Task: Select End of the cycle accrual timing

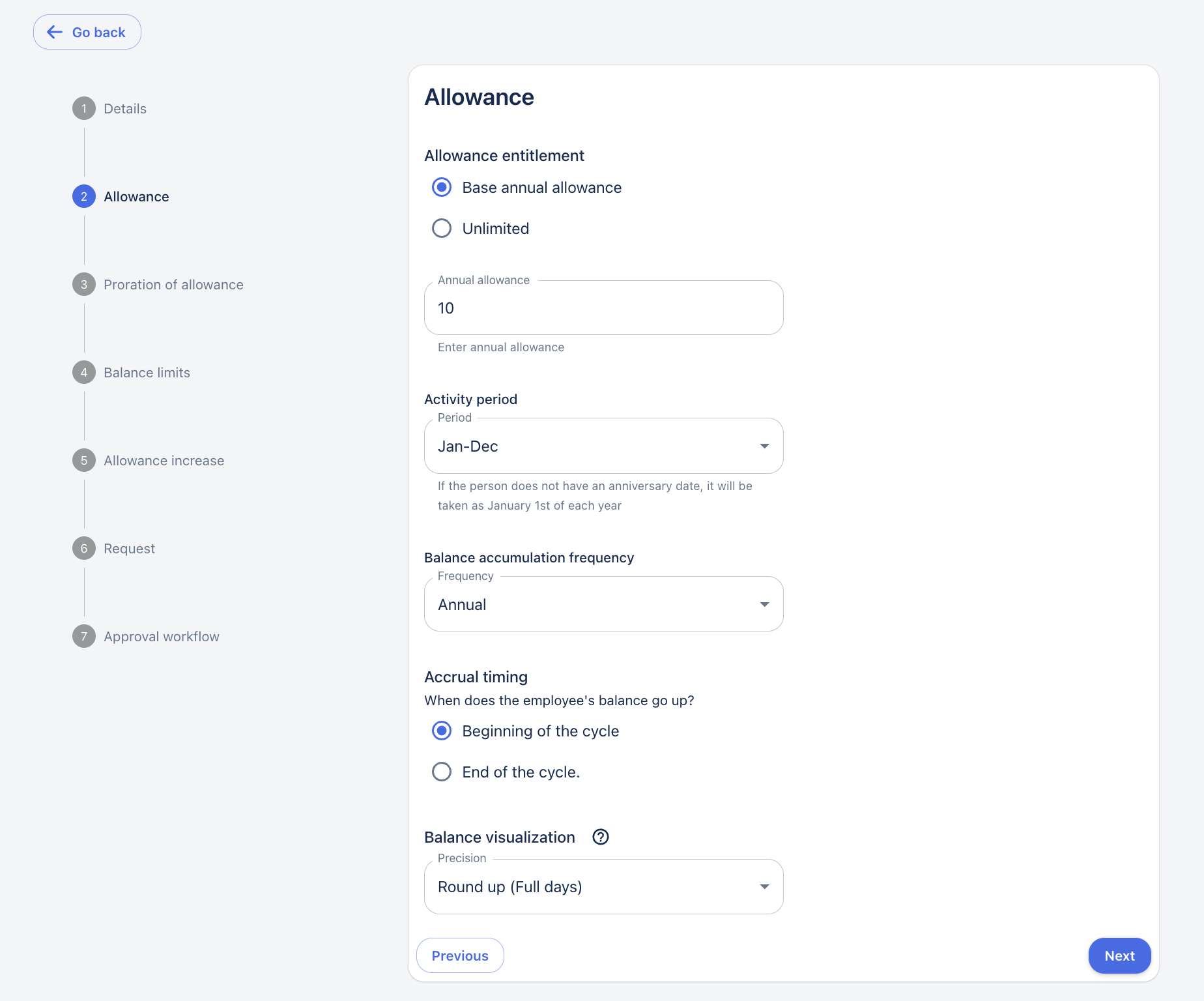Action: pyautogui.click(x=442, y=772)
